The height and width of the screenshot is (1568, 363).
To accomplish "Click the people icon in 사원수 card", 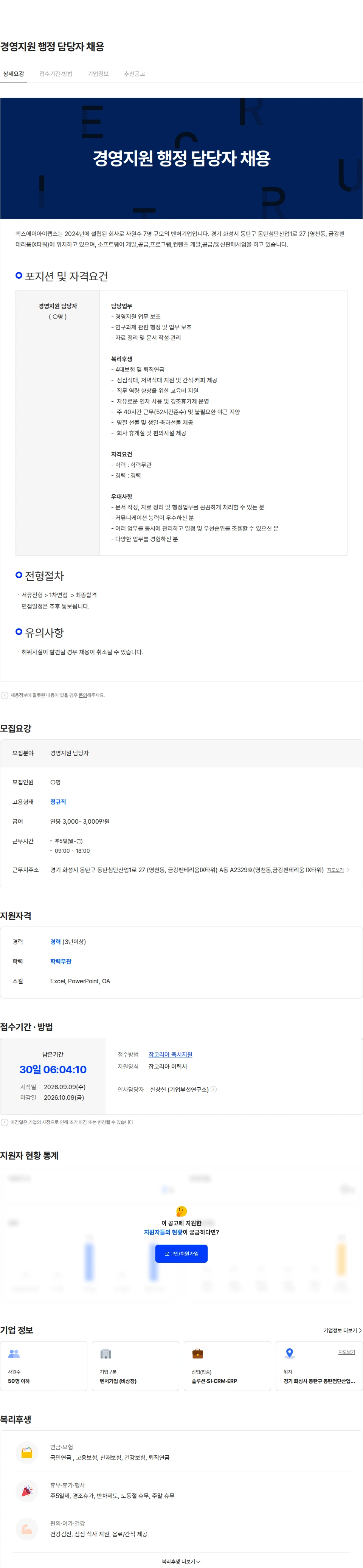I will (14, 1354).
